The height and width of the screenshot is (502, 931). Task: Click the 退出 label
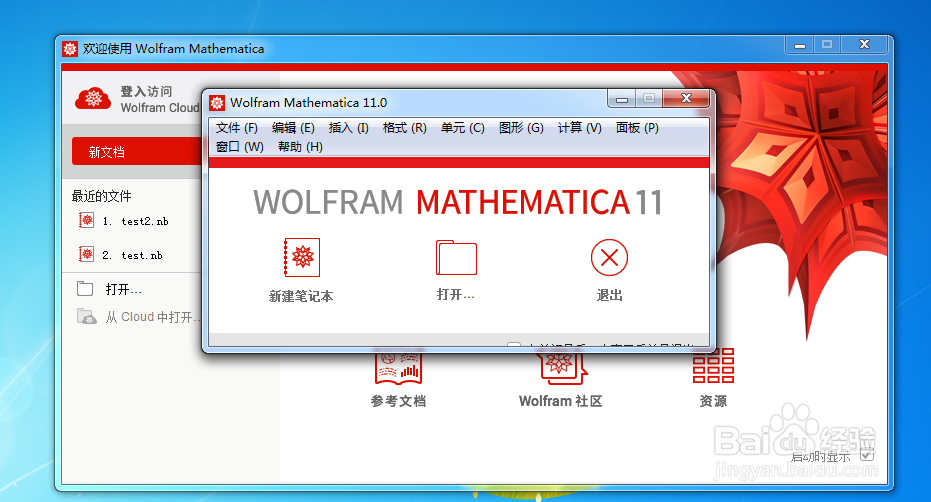[609, 295]
